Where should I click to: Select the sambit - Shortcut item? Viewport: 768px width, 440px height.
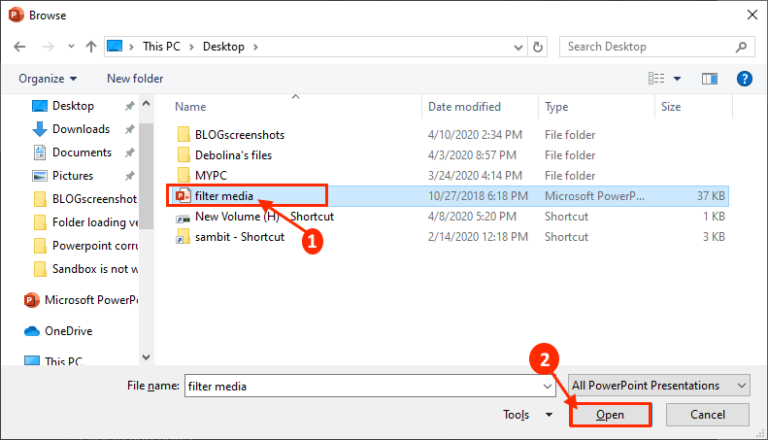(240, 237)
